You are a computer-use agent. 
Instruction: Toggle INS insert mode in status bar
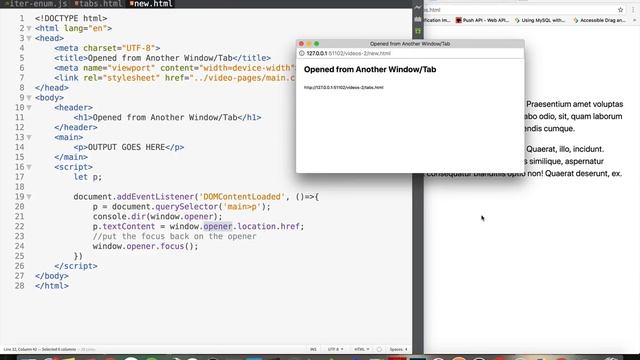(x=313, y=349)
